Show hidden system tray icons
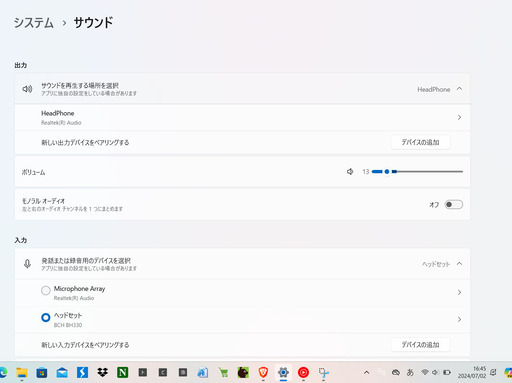Viewport: 512px width, 383px height. (x=366, y=372)
